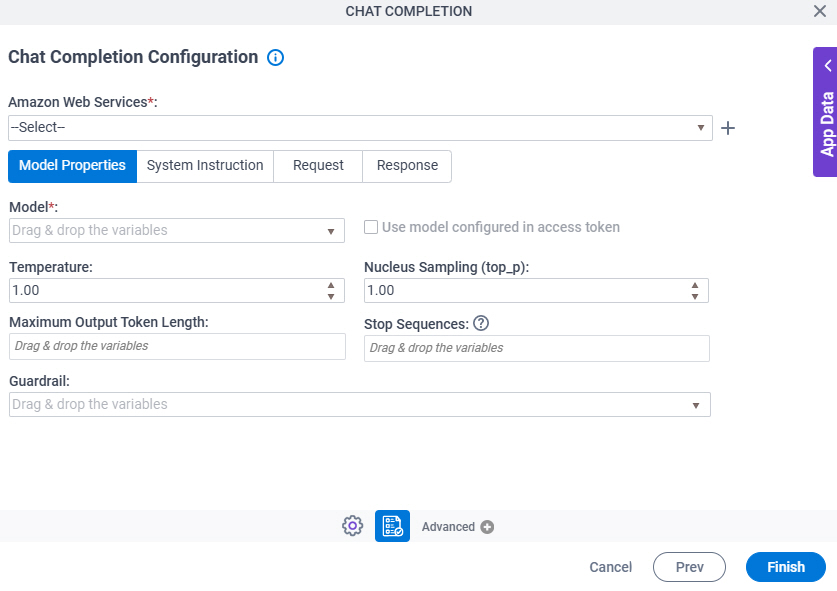Decrease Nucleus Sampling top_p value

coord(694,296)
